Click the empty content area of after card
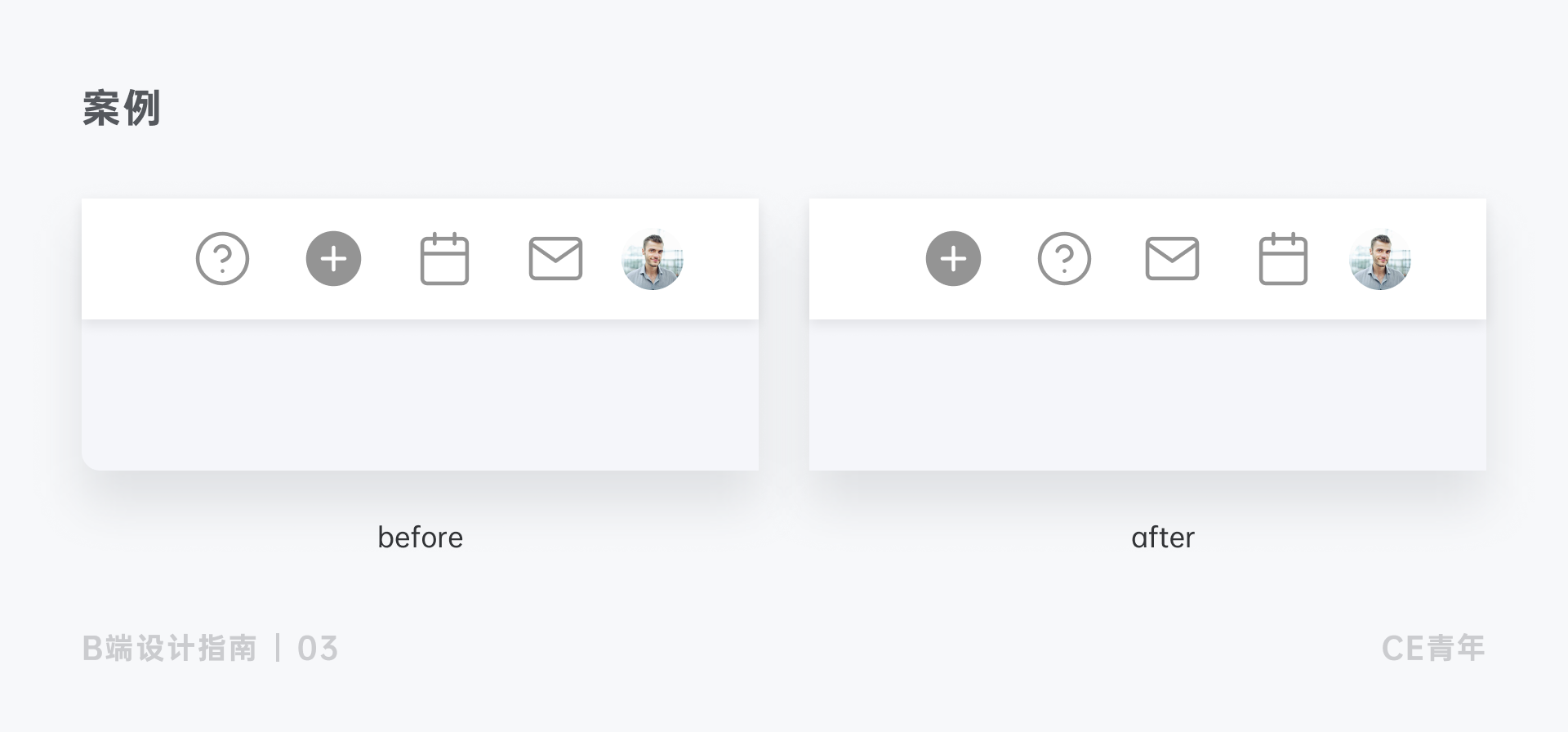Screen dimensions: 1568x732 tap(1147, 395)
